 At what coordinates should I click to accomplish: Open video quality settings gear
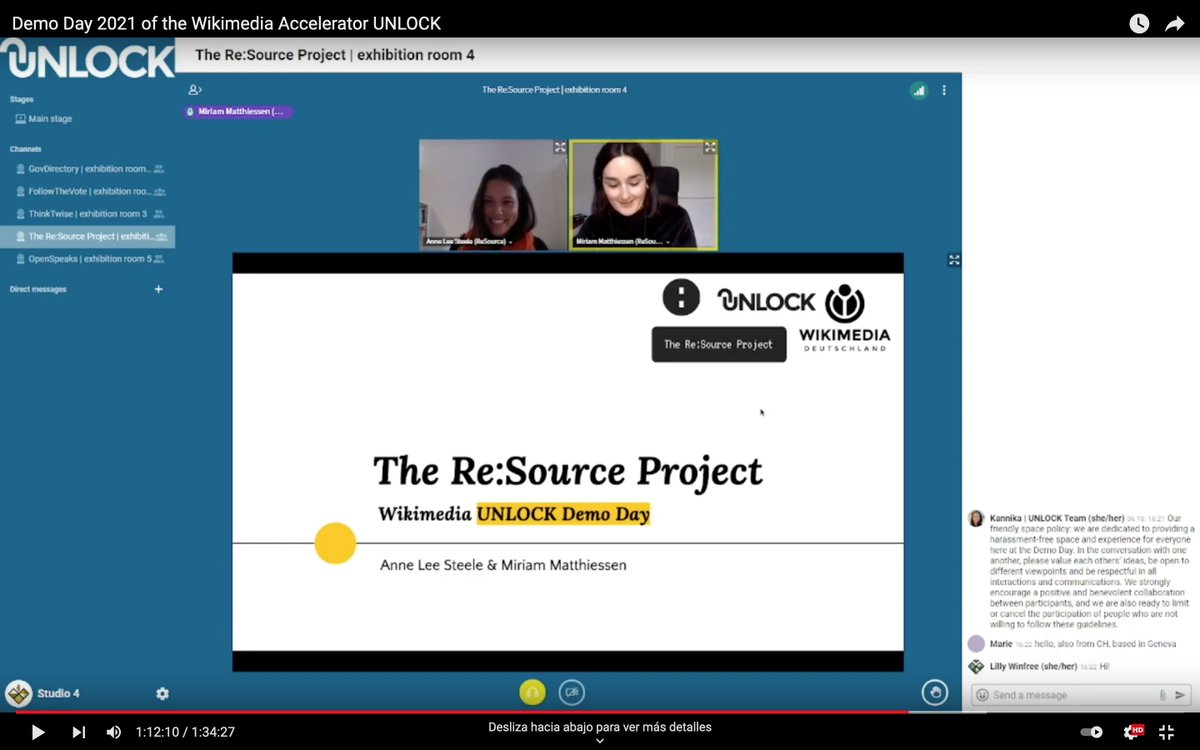tap(1133, 732)
